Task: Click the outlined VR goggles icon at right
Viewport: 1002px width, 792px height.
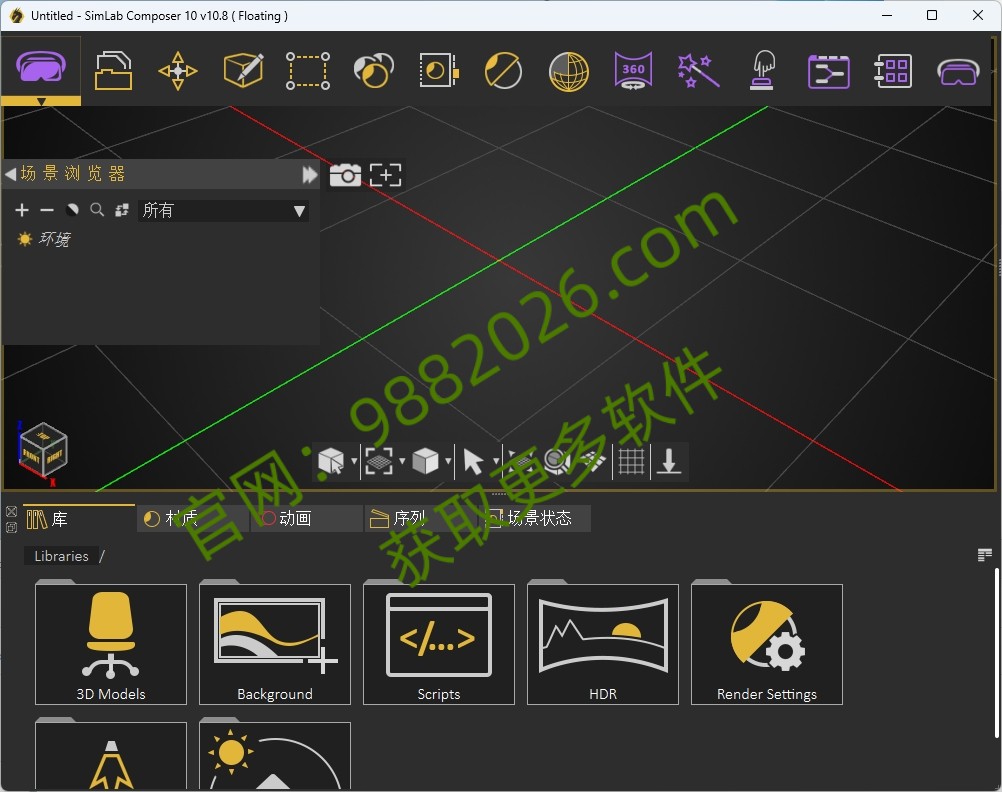Action: coord(959,72)
